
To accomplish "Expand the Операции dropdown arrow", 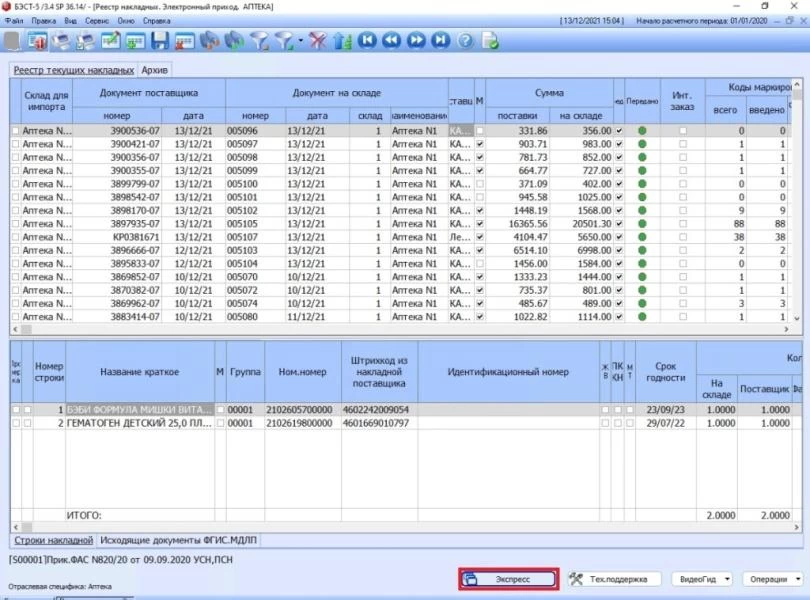I will pos(798,579).
